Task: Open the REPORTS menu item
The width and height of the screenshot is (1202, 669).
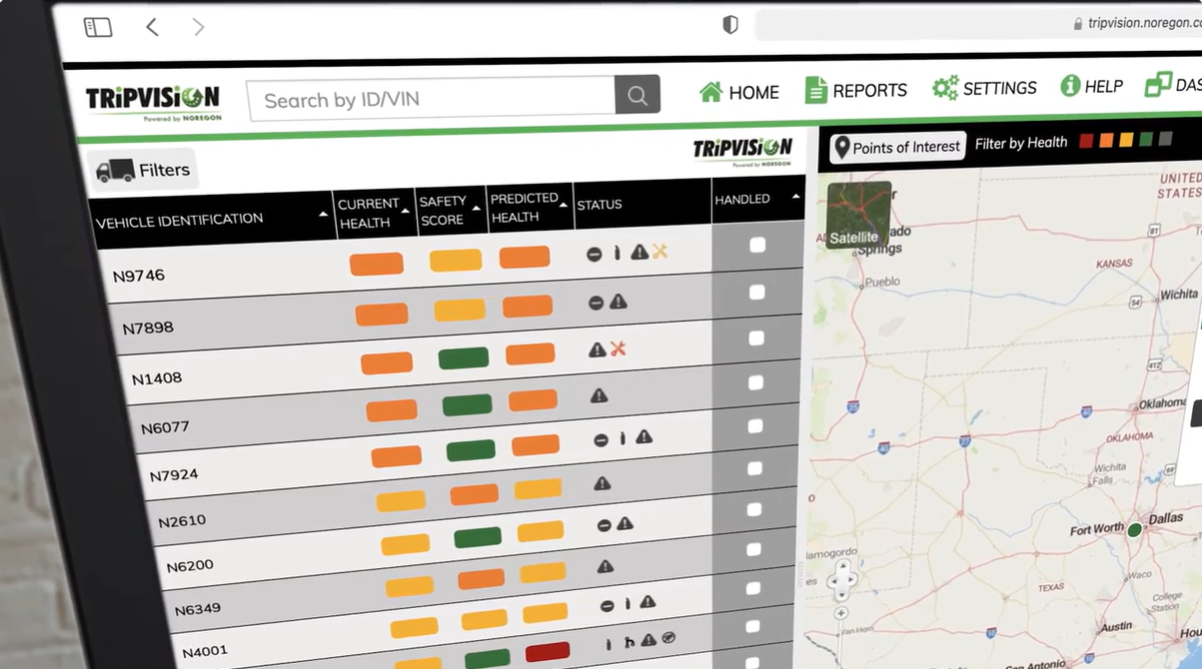Action: [x=856, y=90]
